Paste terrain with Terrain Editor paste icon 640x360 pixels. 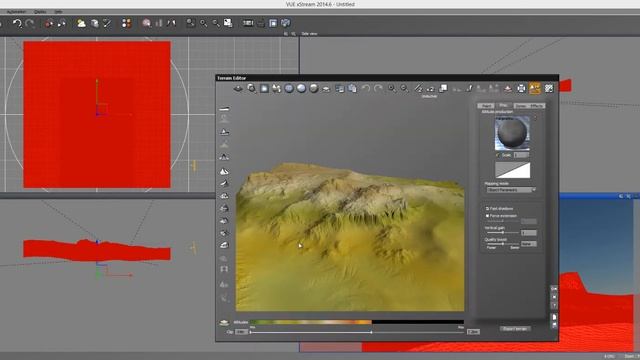click(352, 88)
